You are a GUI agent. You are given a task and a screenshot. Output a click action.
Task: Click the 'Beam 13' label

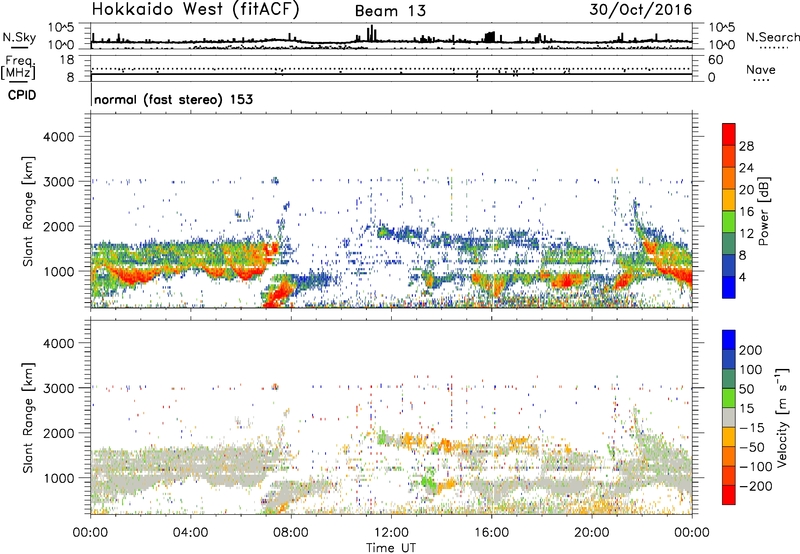(x=390, y=11)
